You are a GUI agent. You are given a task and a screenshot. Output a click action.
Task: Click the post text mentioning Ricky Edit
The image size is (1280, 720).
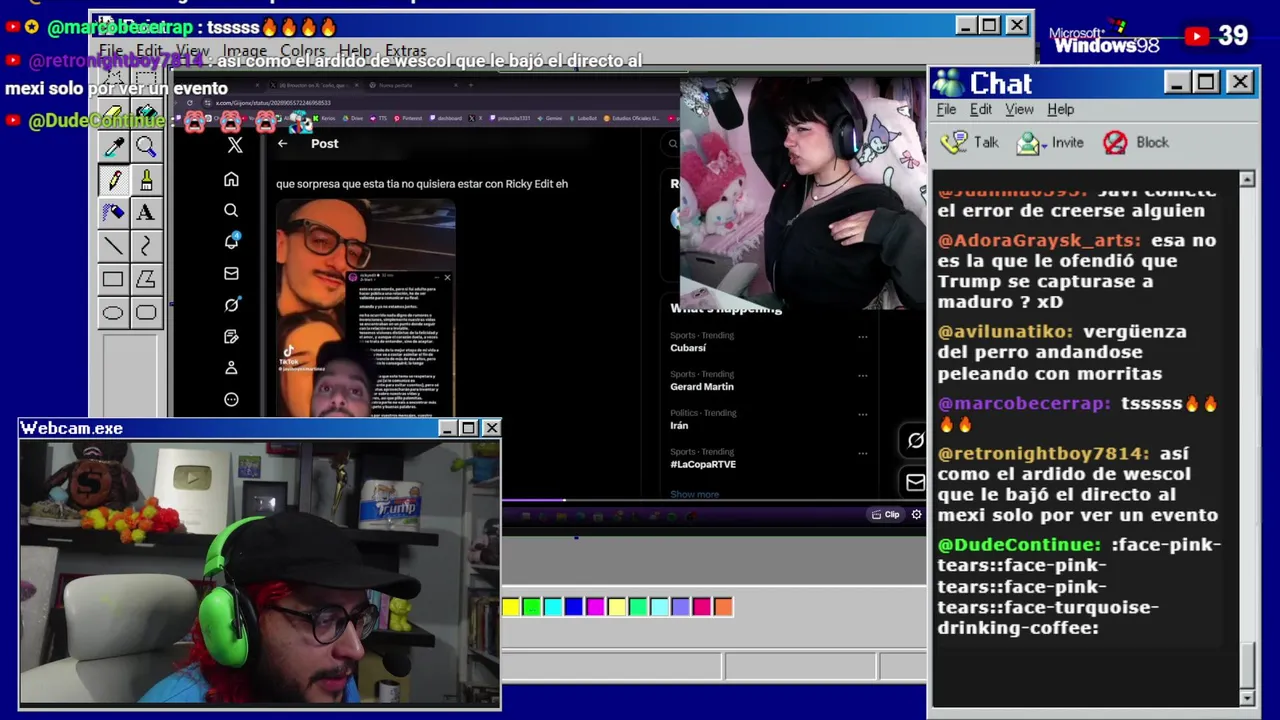(422, 184)
